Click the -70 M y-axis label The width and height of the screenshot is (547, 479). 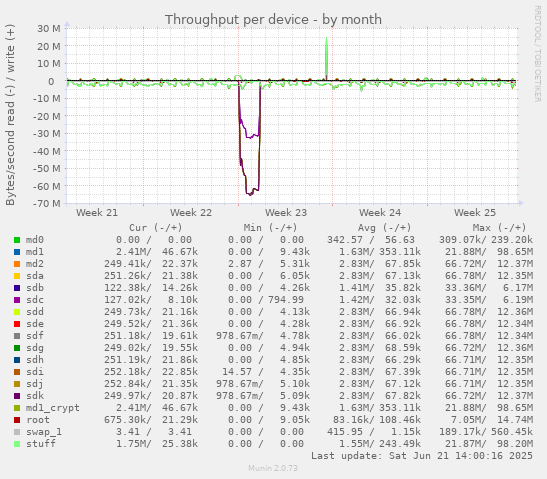point(46,203)
